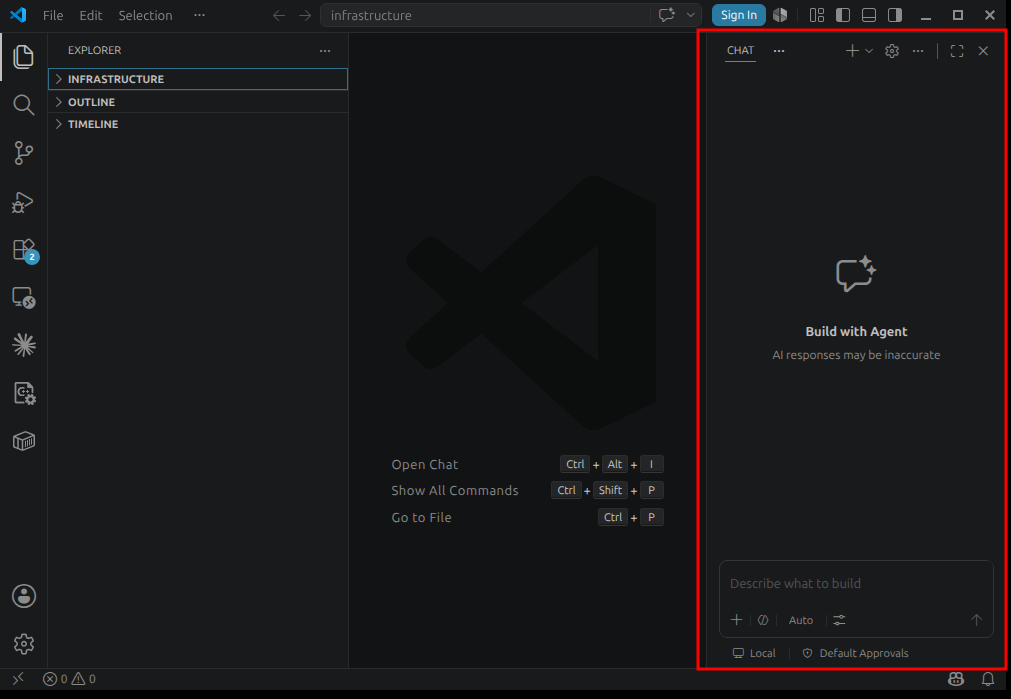Toggle the bottom panel visibility
Viewport: 1011px width, 699px height.
click(869, 15)
